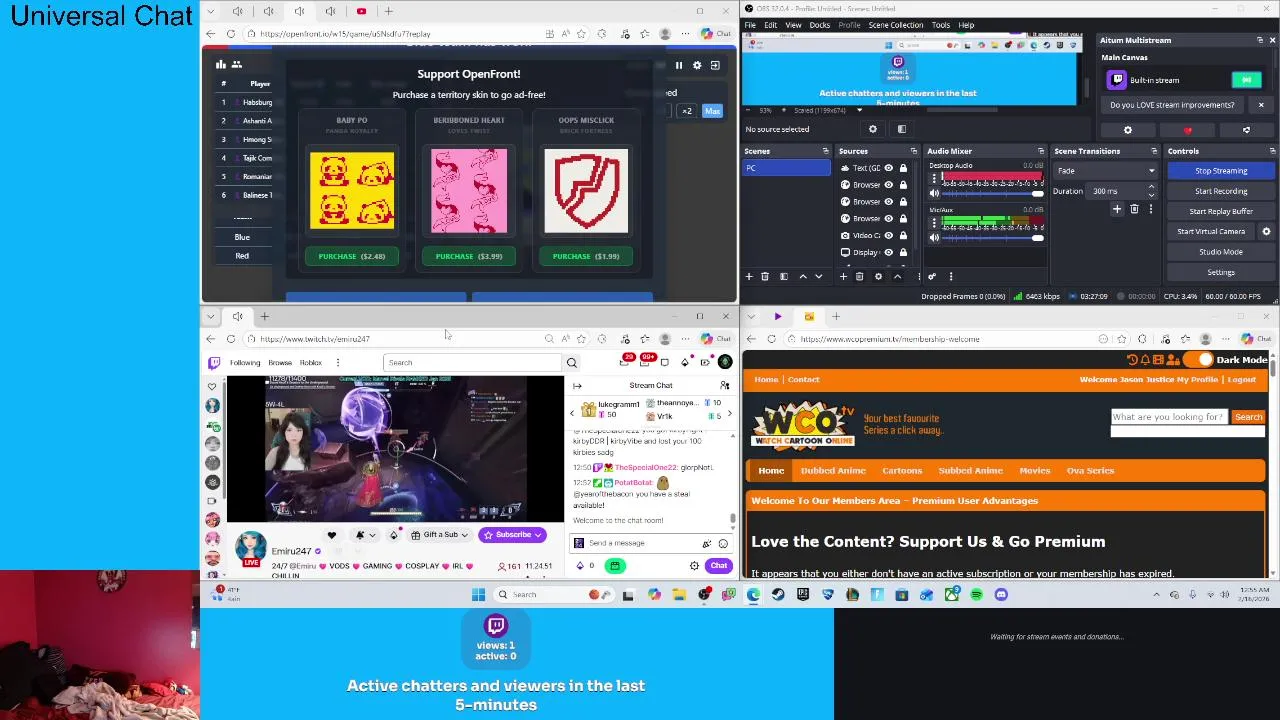Toggle lock on the Text (GDI) source
The height and width of the screenshot is (720, 1280).
[x=903, y=168]
